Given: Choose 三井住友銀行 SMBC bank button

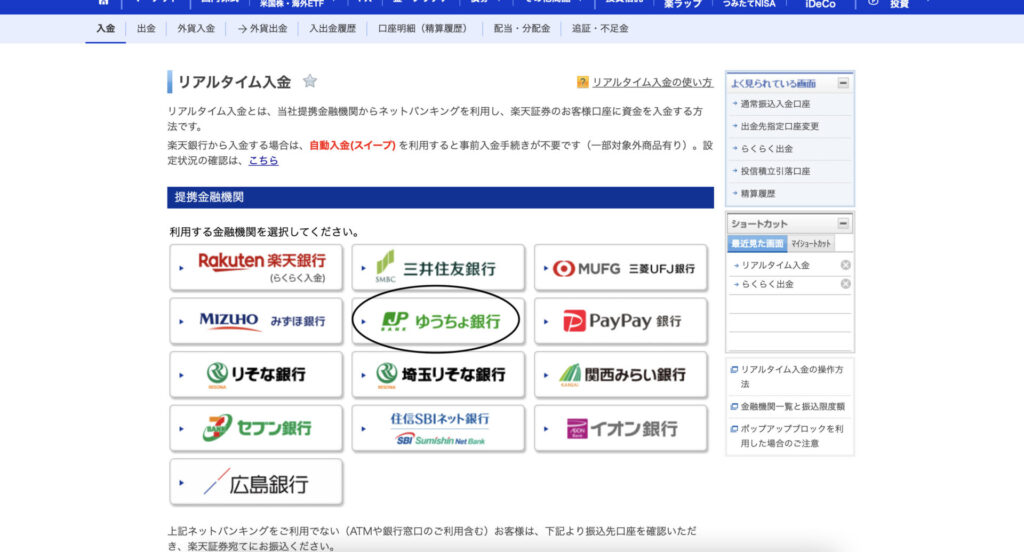Looking at the screenshot, I should pos(438,268).
